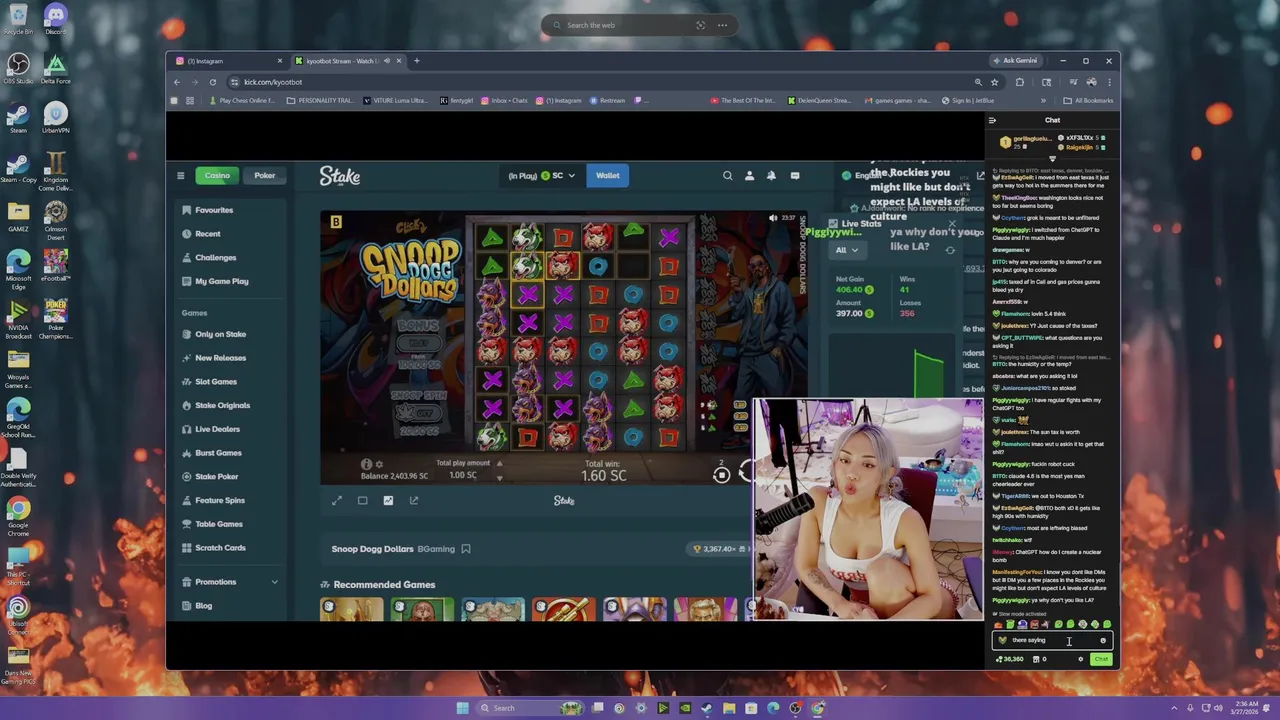Open a new Chrome tab

click(x=417, y=61)
